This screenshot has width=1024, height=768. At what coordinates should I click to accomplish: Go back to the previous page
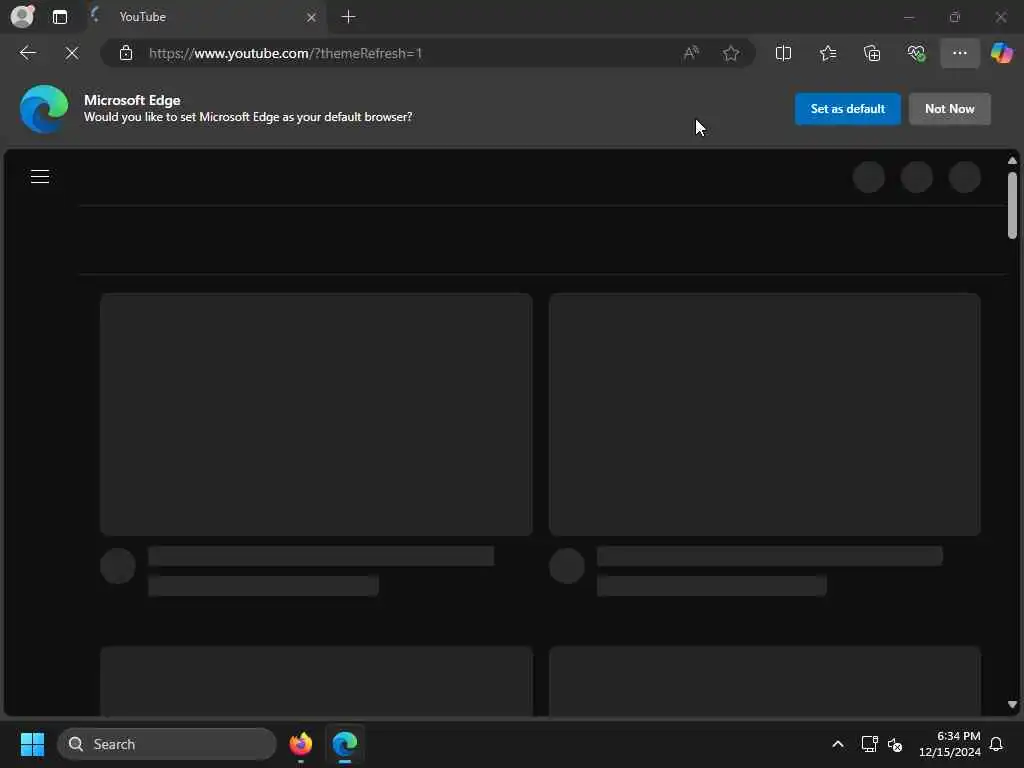coord(27,53)
